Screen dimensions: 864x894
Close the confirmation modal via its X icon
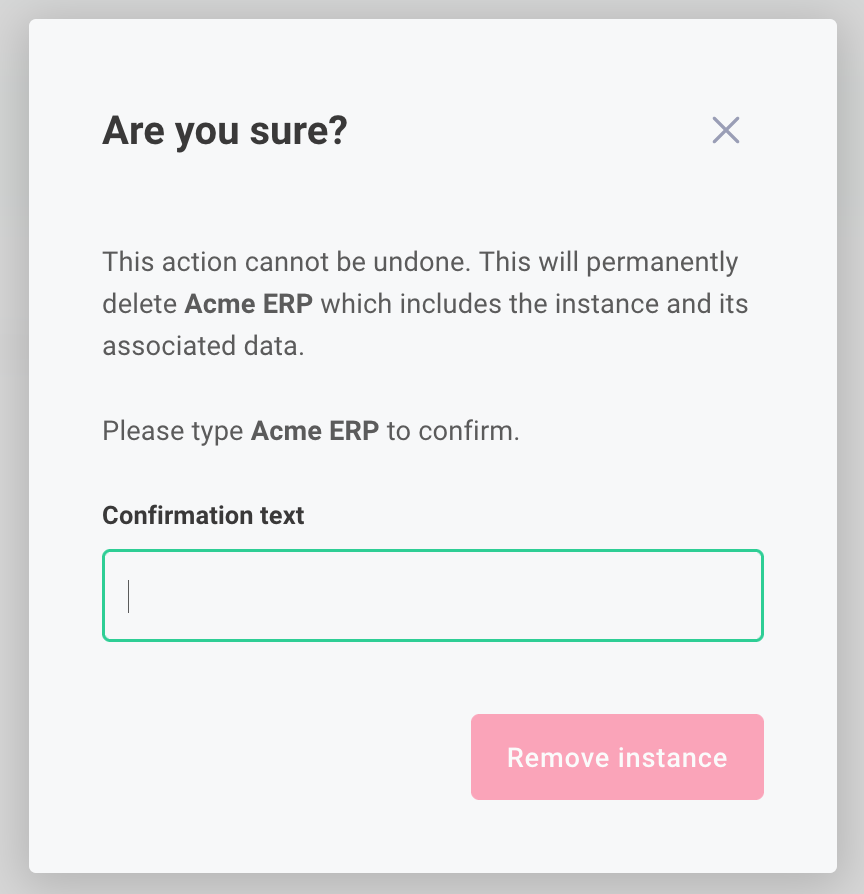click(725, 130)
